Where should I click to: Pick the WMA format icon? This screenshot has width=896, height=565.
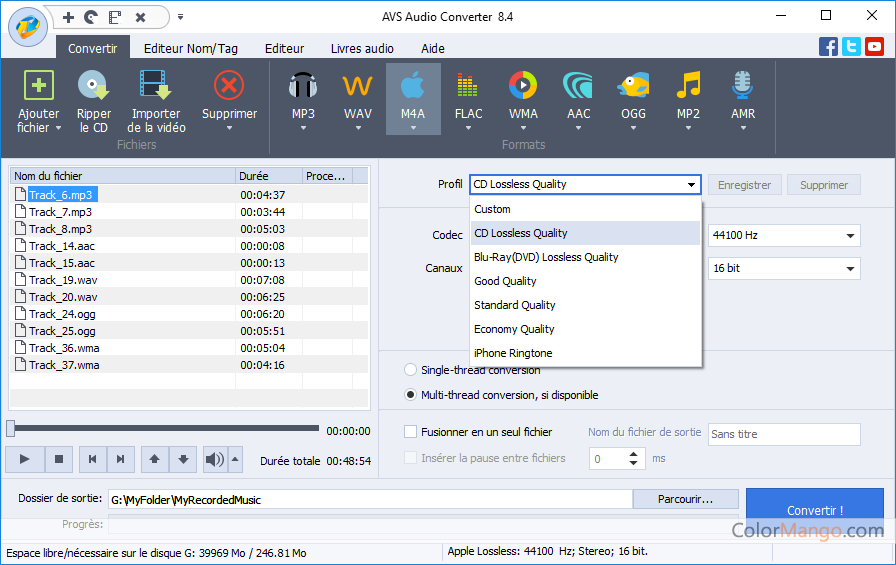click(x=523, y=86)
